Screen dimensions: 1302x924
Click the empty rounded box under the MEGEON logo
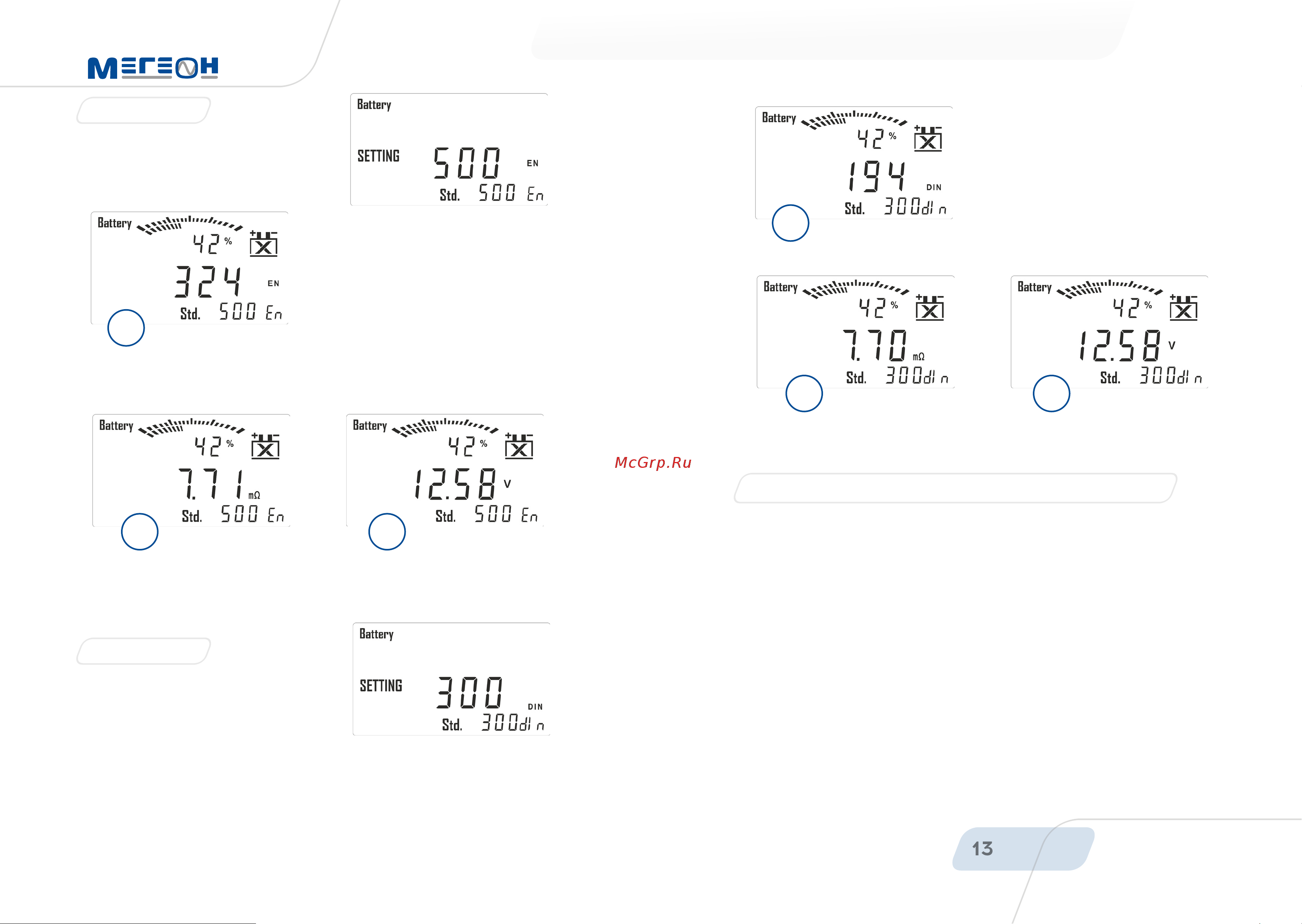click(x=144, y=111)
